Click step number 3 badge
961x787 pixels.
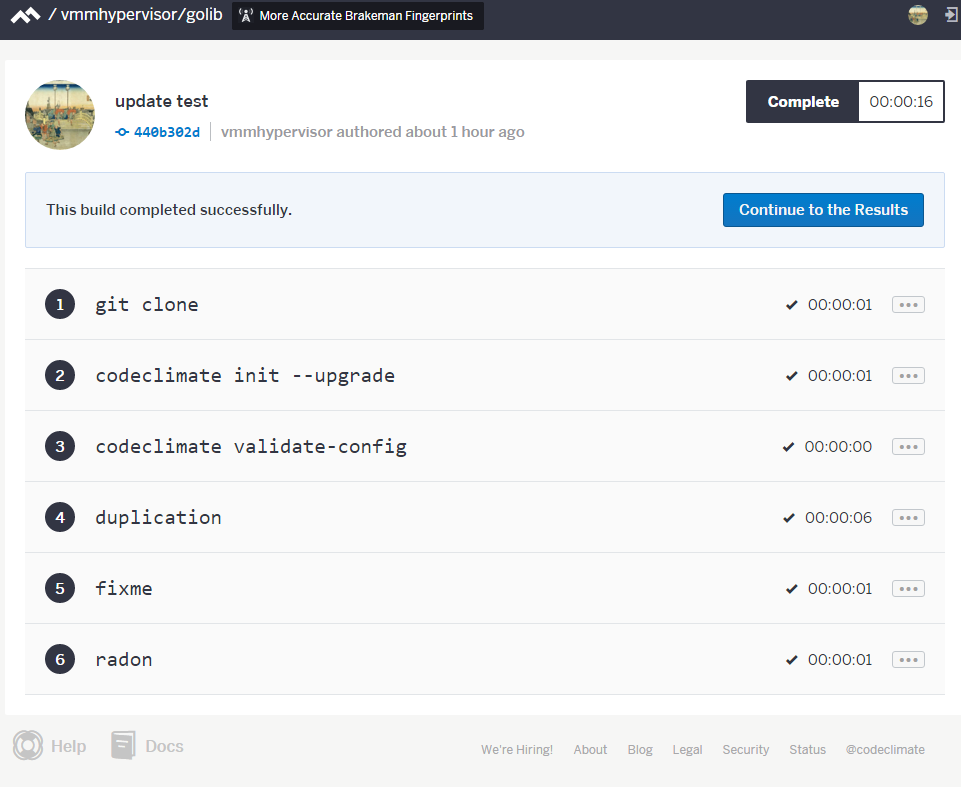(x=60, y=446)
